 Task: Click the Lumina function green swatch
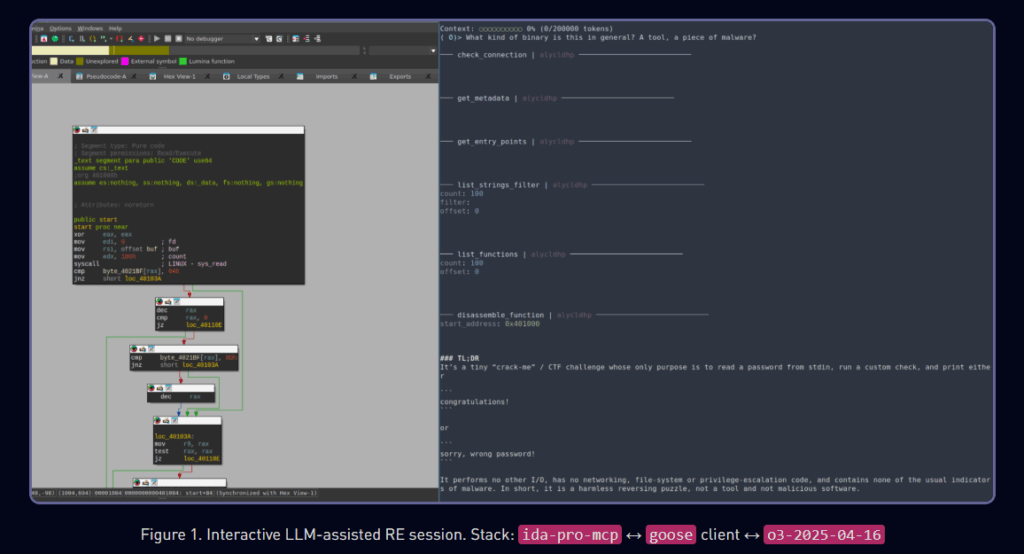tap(183, 61)
